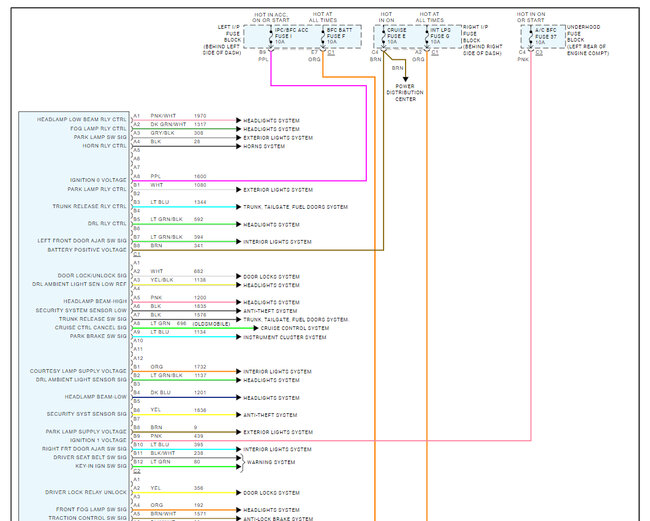Select the 'DRL RLY CTRL' label

click(107, 223)
